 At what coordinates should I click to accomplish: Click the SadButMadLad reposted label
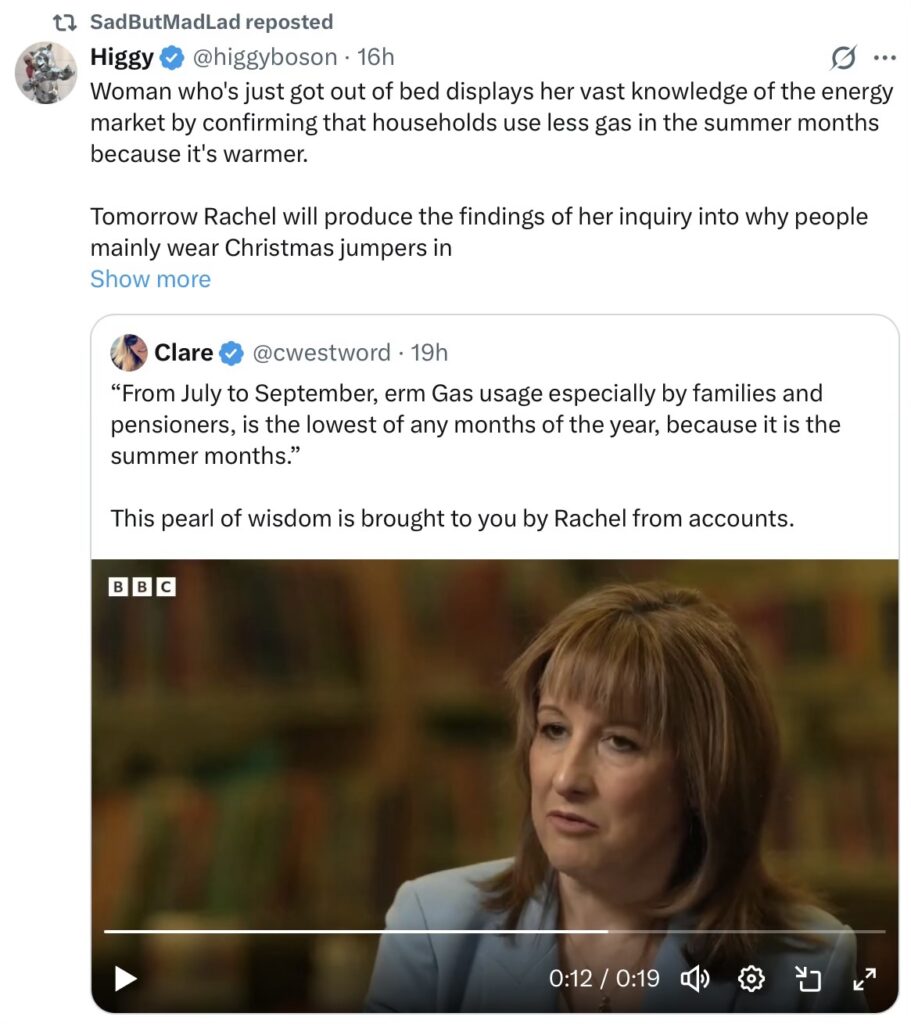(211, 21)
